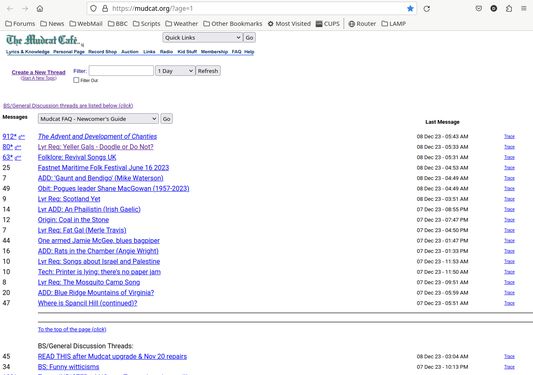Open the Router globe bookmark
Screen dimensions: 533x375
pos(362,23)
